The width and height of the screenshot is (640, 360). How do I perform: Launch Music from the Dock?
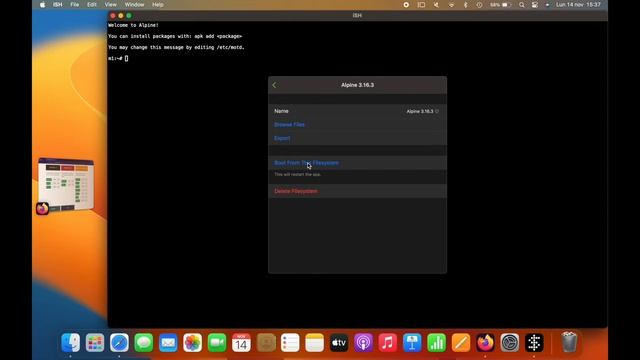(388, 342)
